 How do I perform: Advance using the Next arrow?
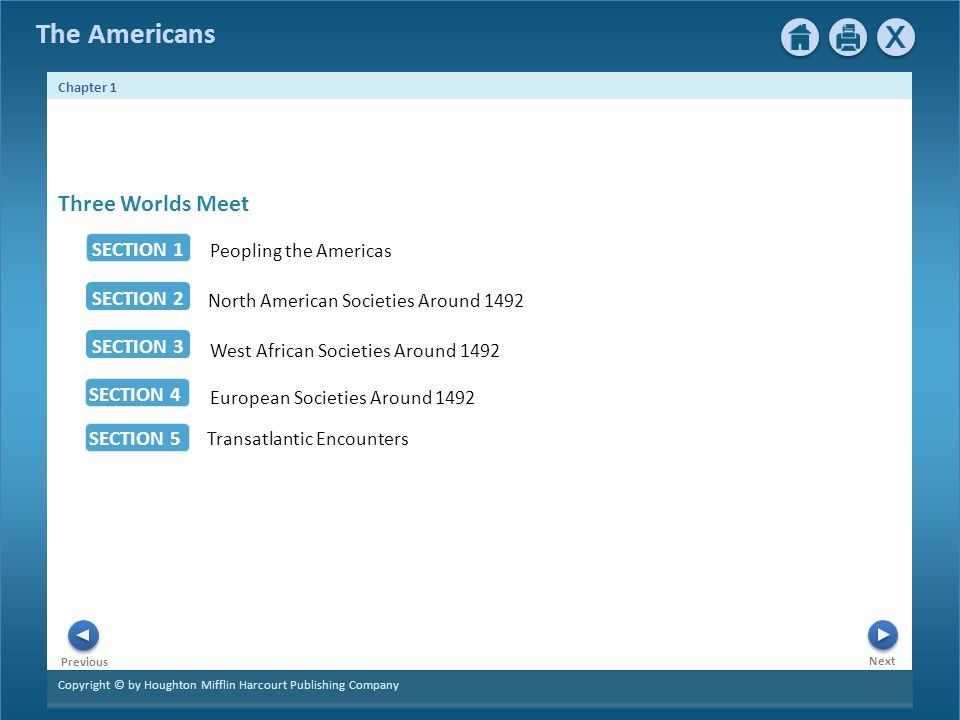[x=883, y=635]
